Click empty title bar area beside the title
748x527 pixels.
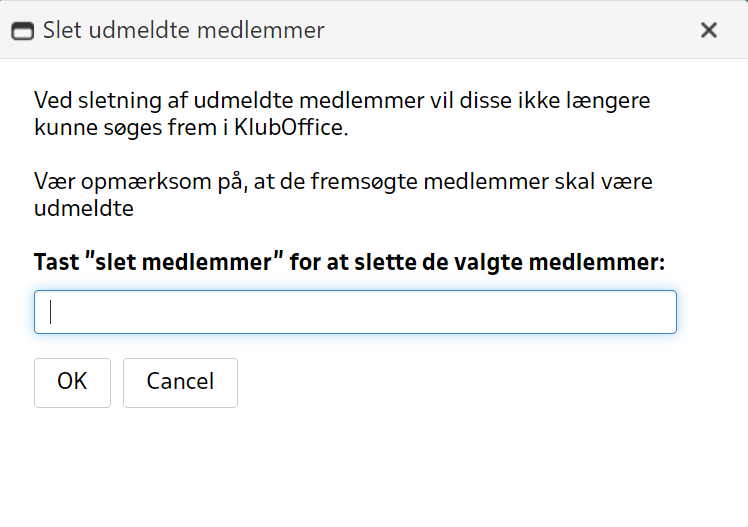500,30
